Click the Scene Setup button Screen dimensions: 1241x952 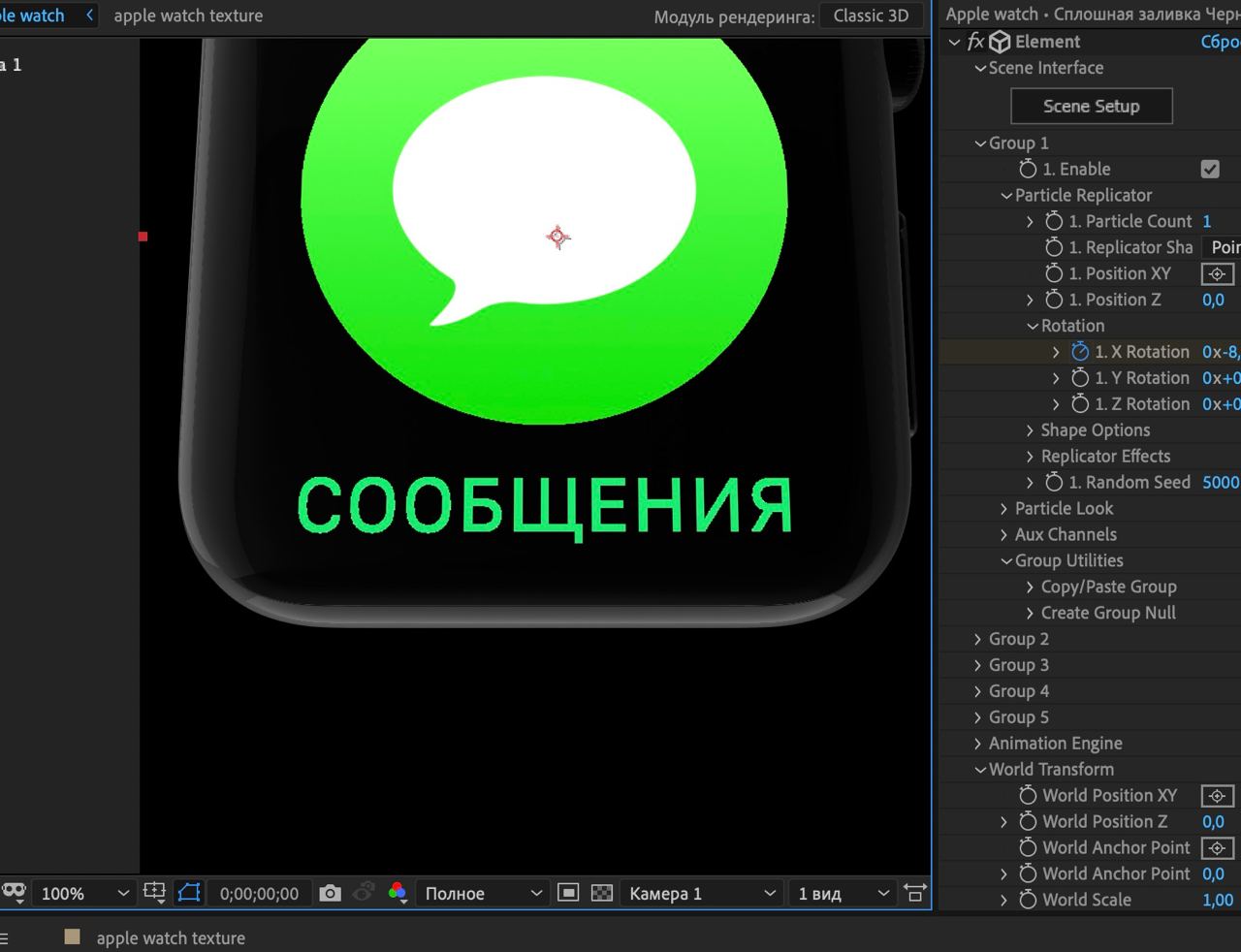point(1091,106)
